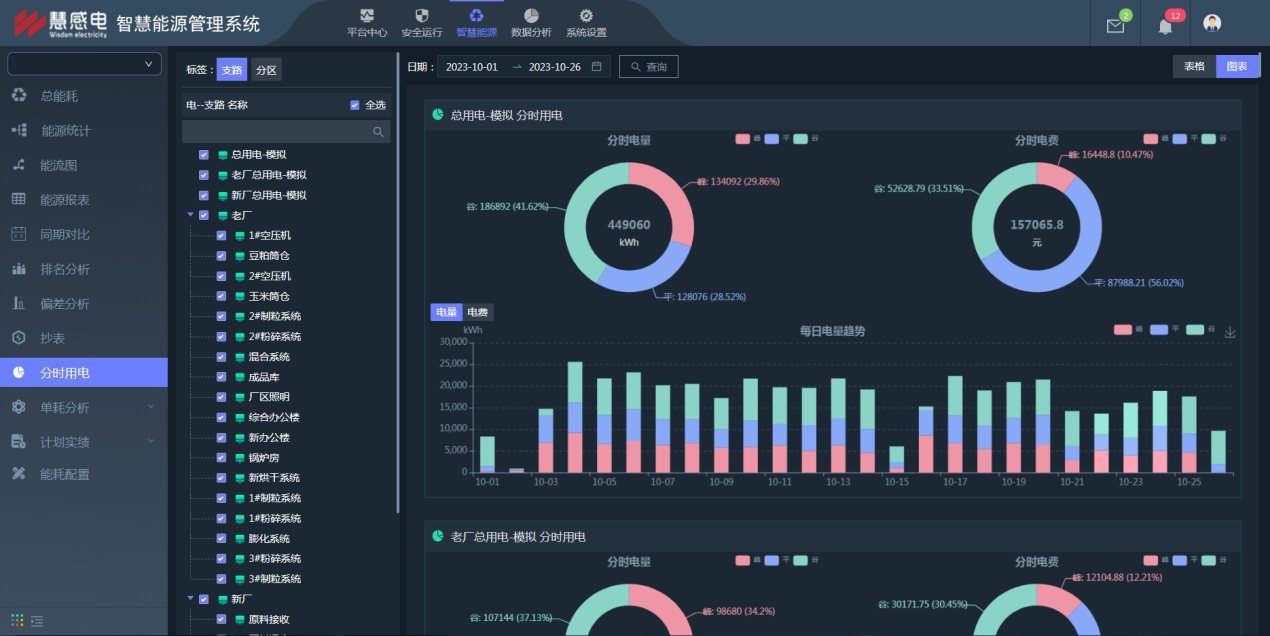Click the calendar icon in date field

coord(597,67)
